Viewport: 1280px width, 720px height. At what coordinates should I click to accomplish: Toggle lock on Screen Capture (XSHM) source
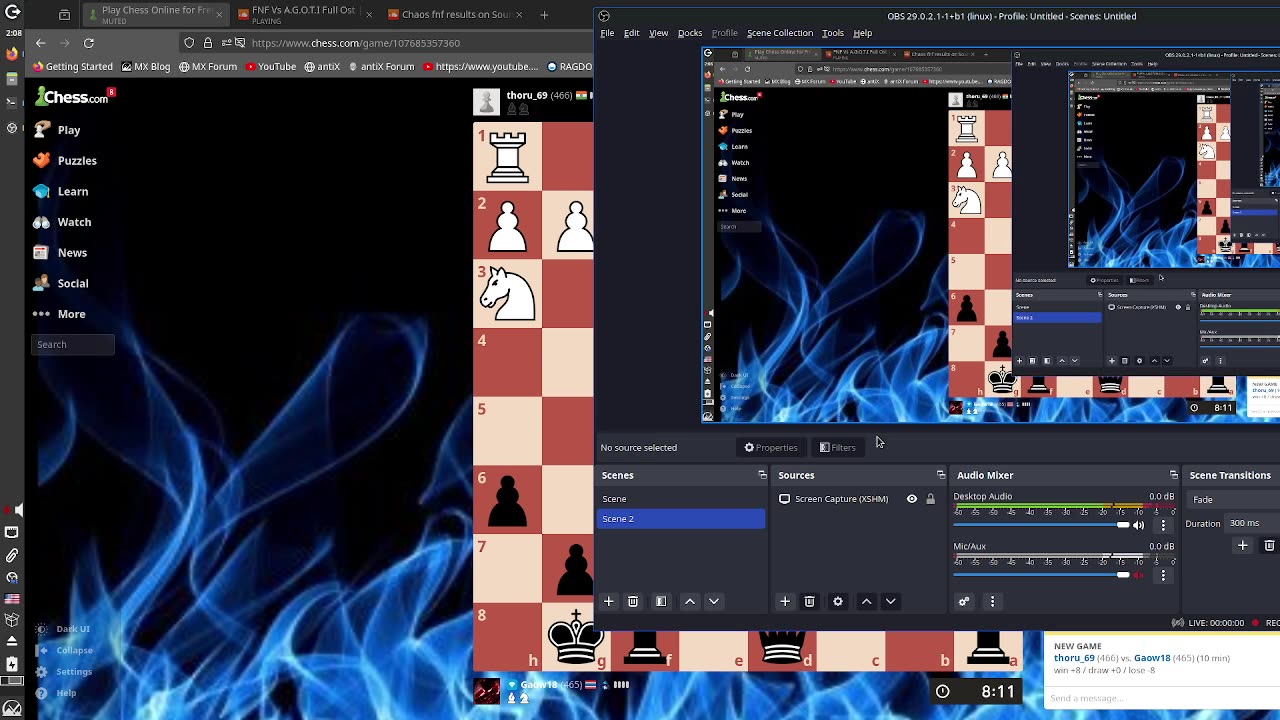click(x=930, y=499)
